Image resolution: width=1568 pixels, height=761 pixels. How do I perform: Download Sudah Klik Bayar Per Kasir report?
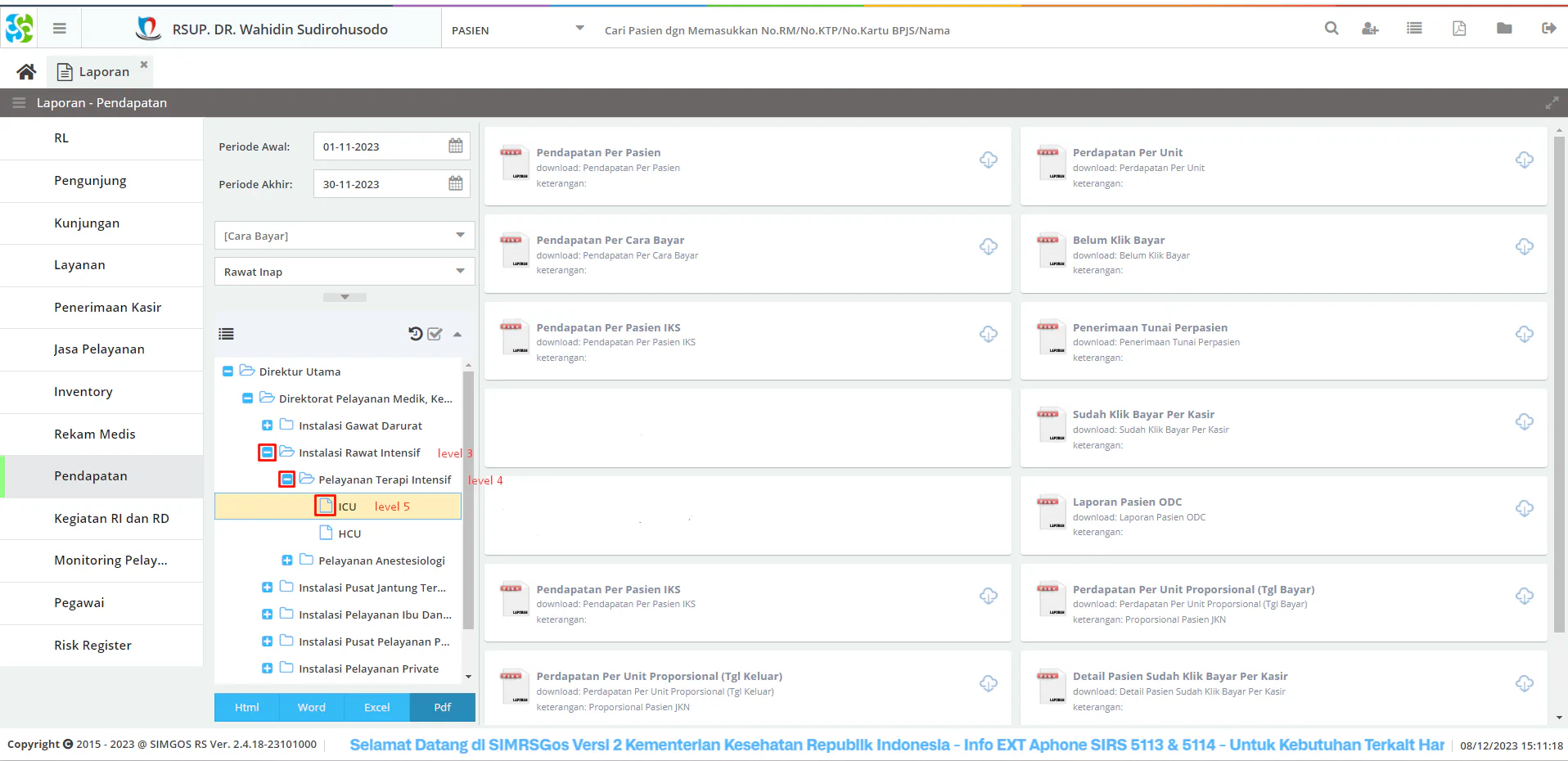(x=1525, y=421)
